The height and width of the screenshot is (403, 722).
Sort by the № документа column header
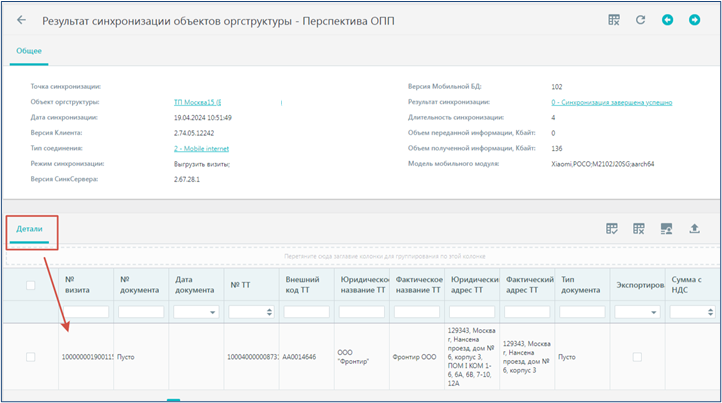pyautogui.click(x=141, y=285)
